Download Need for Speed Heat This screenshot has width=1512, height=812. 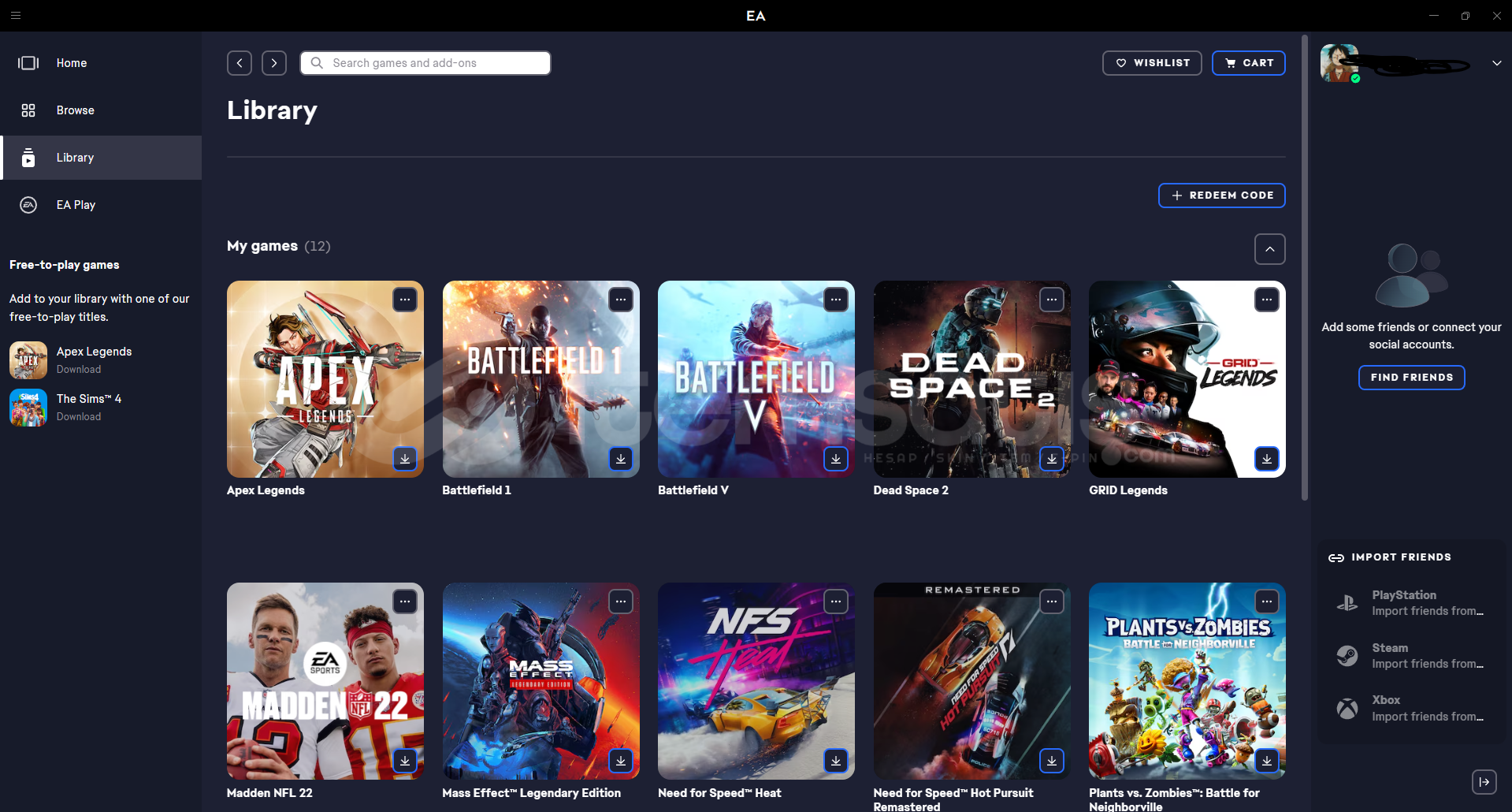click(836, 761)
